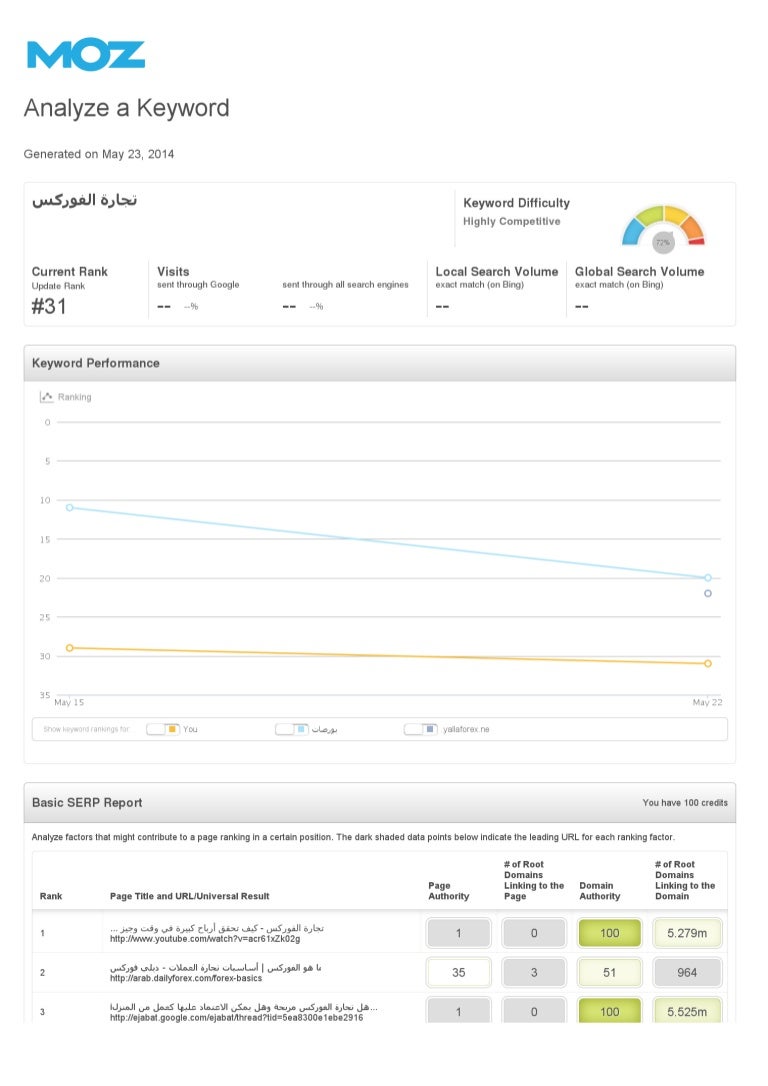
Task: Click the '#31' current rank value
Action: point(49,306)
